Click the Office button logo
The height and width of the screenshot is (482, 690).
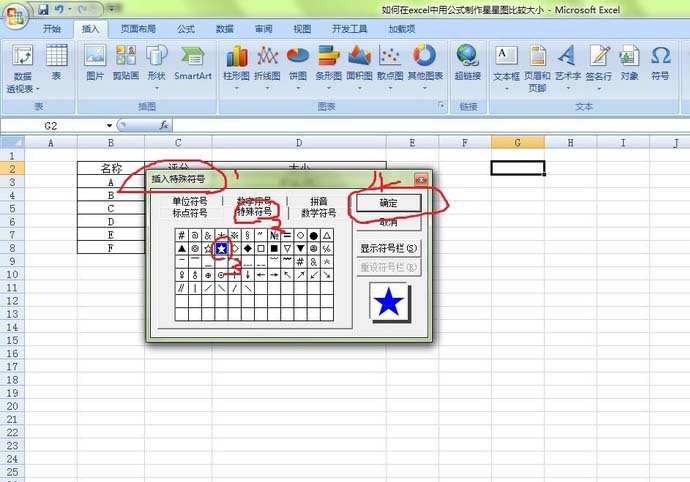pos(15,17)
